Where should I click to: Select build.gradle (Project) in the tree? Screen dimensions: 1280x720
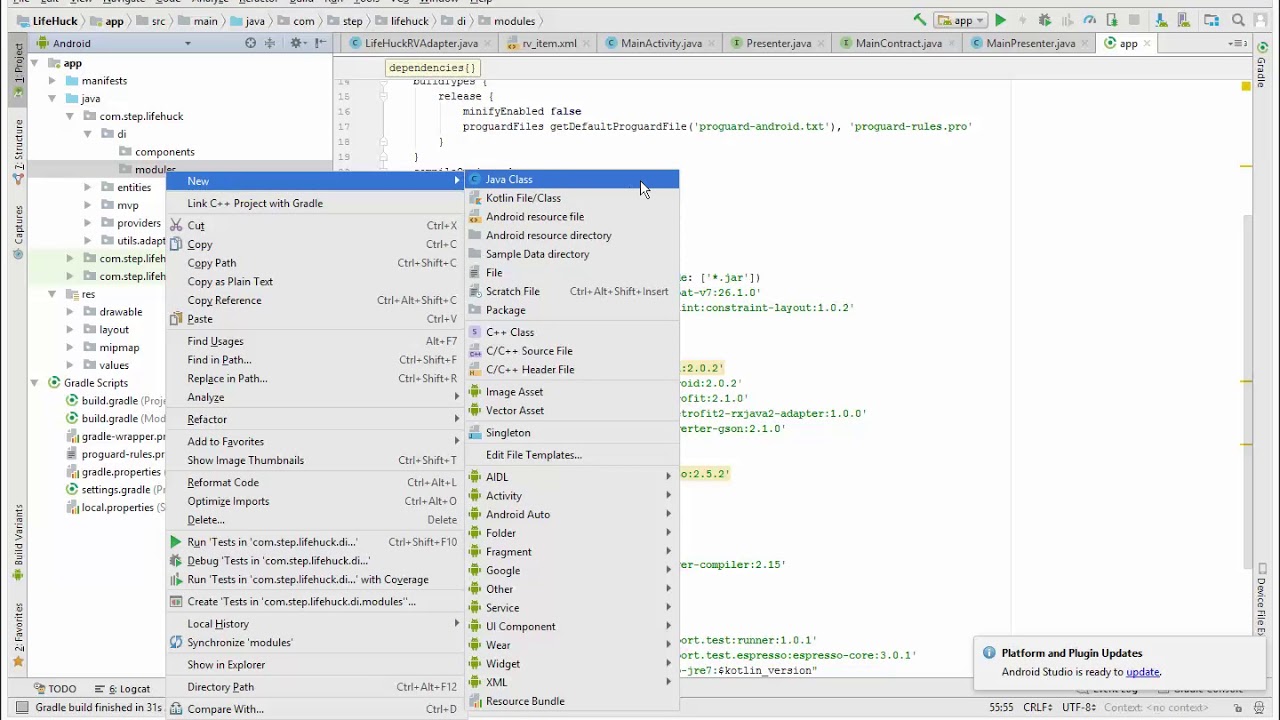[115, 401]
